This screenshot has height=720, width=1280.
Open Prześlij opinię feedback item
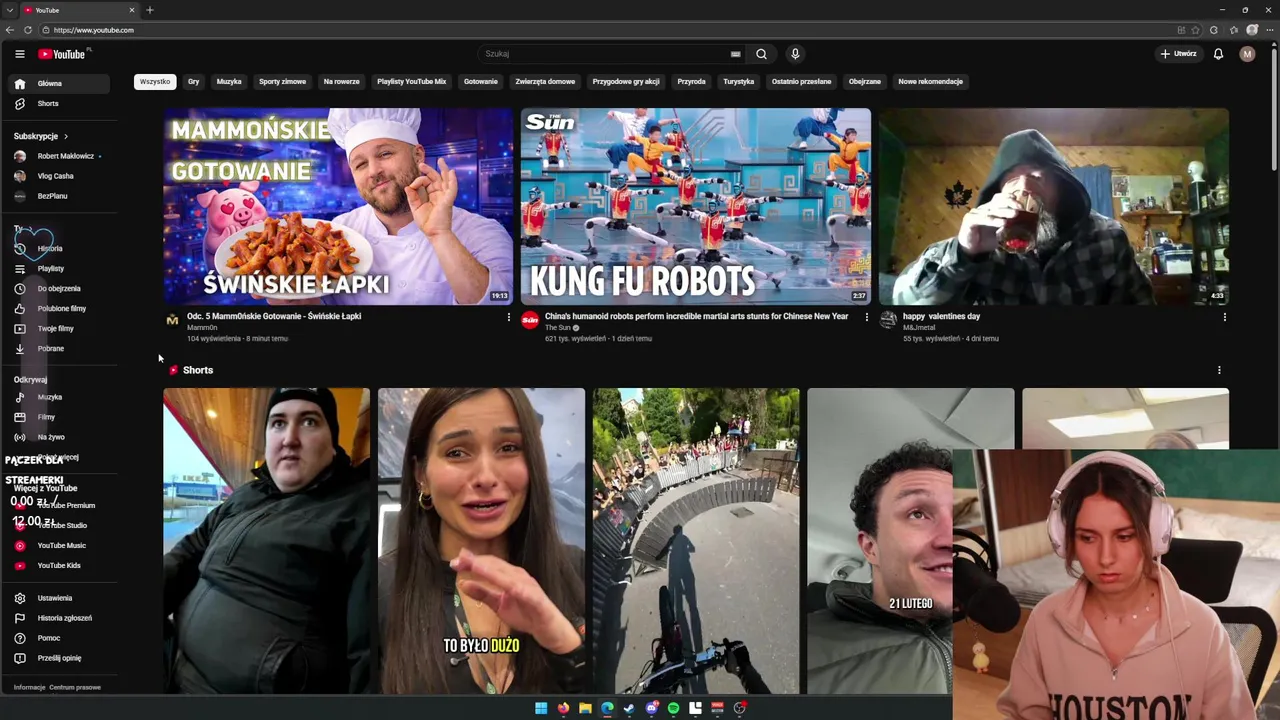[x=60, y=658]
